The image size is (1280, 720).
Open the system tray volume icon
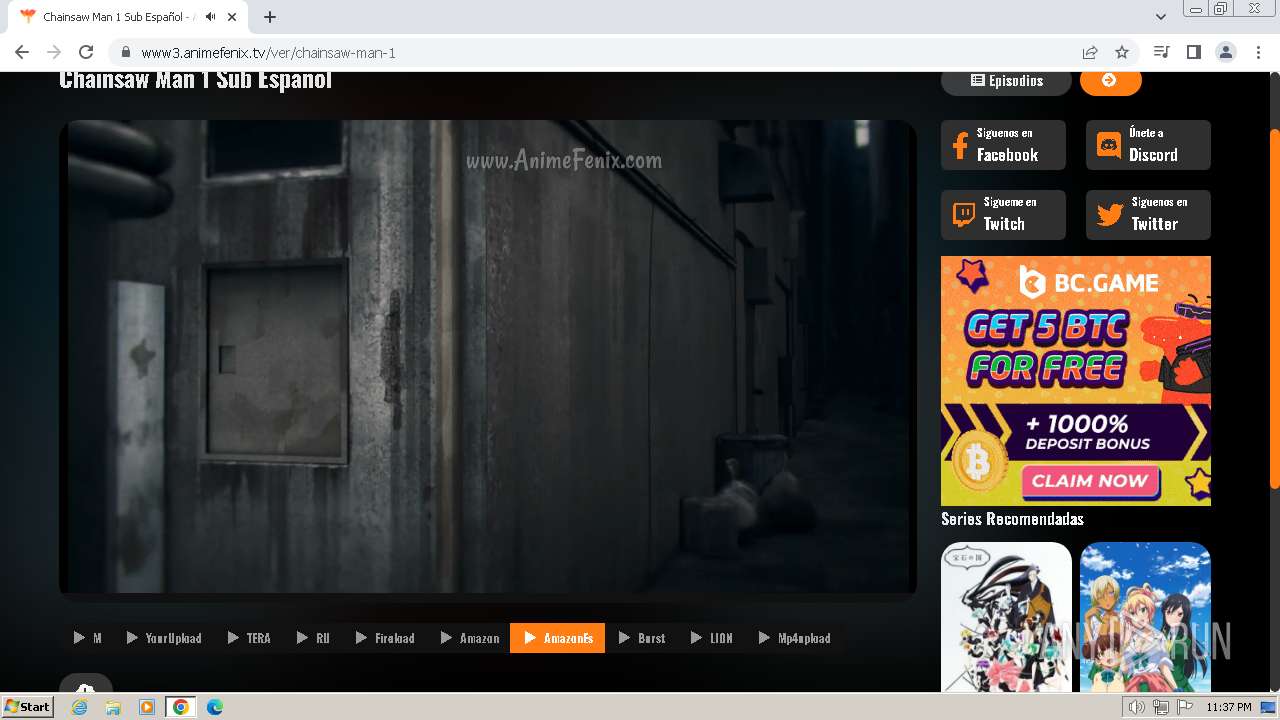click(1137, 707)
